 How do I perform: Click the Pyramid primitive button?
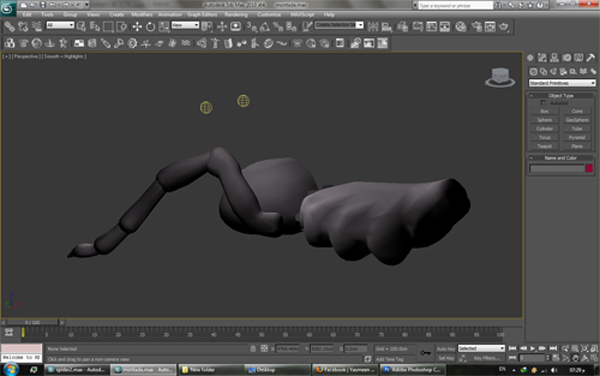point(577,137)
